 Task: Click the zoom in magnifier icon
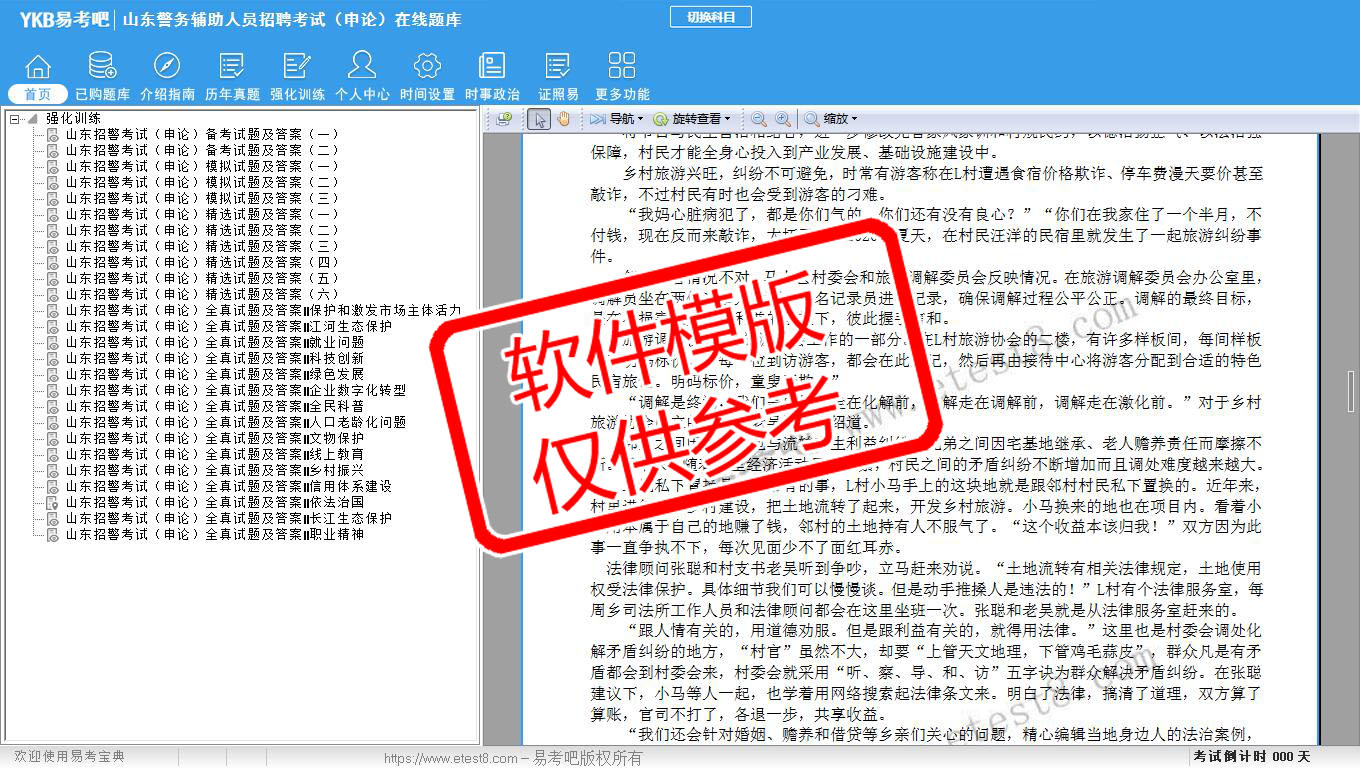pyautogui.click(x=782, y=119)
